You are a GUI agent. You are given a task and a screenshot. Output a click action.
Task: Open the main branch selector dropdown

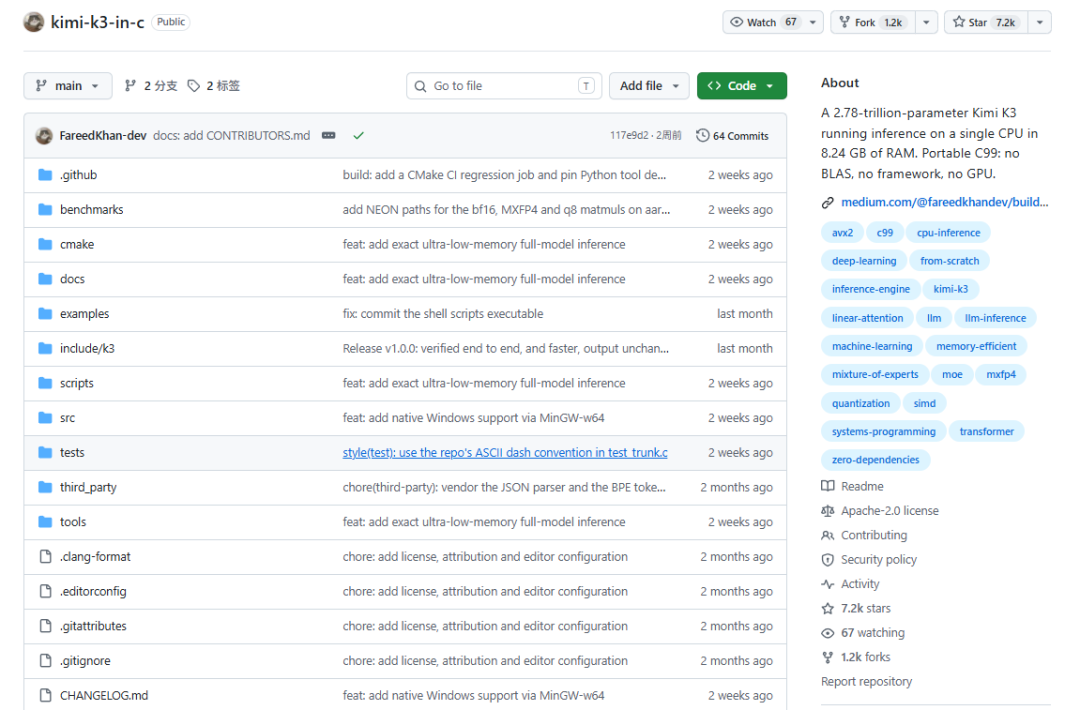67,85
